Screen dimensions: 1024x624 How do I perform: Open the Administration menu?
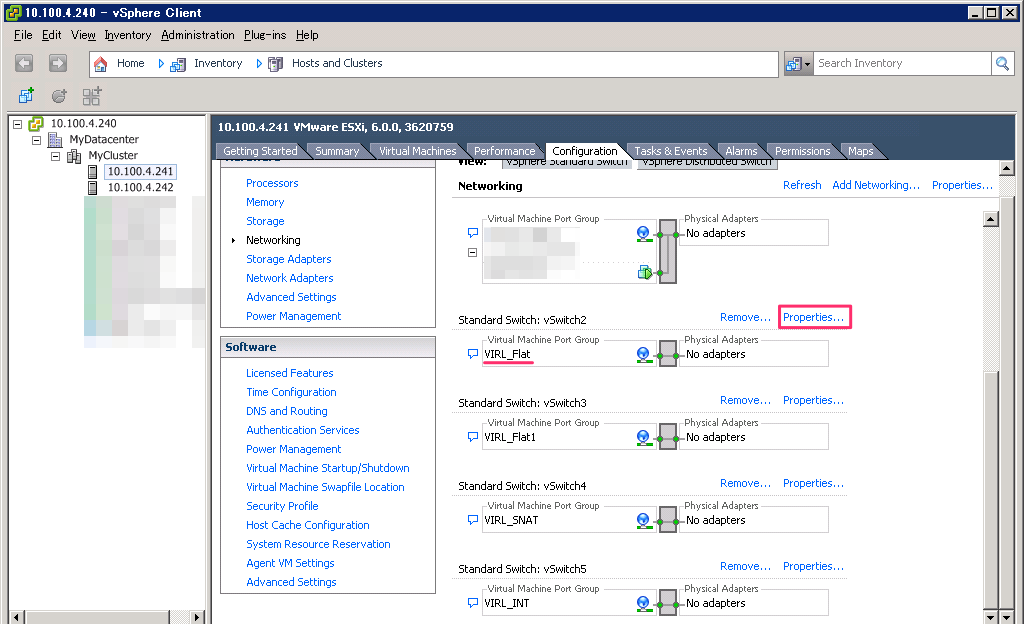[x=197, y=35]
